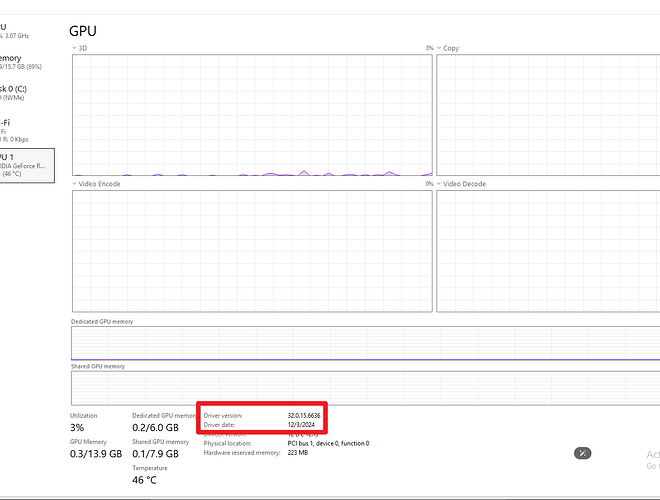The height and width of the screenshot is (500, 660).
Task: Click the 46 °C temperature reading
Action: [x=144, y=480]
